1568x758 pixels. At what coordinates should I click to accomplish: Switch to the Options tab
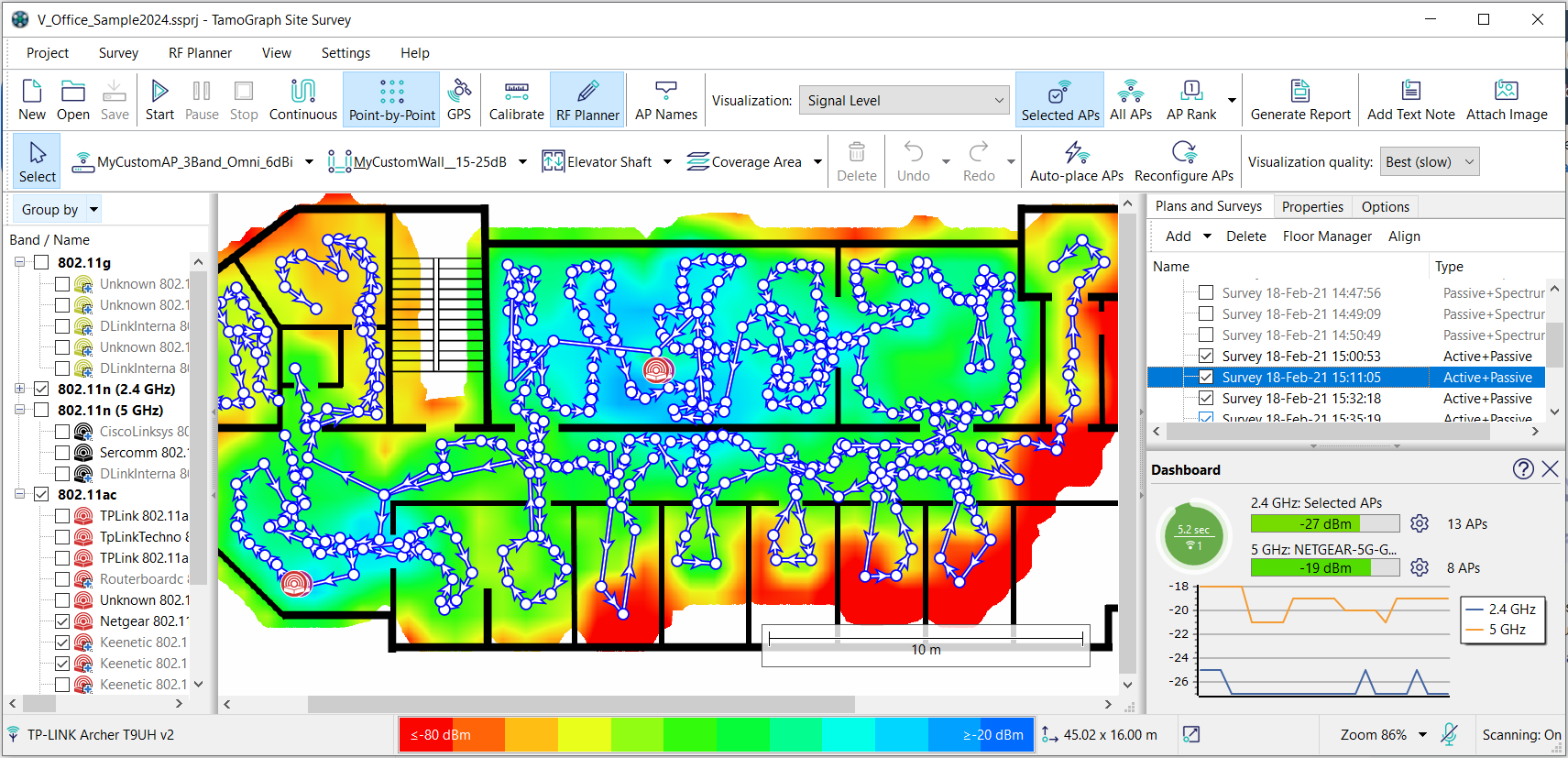(x=1385, y=207)
